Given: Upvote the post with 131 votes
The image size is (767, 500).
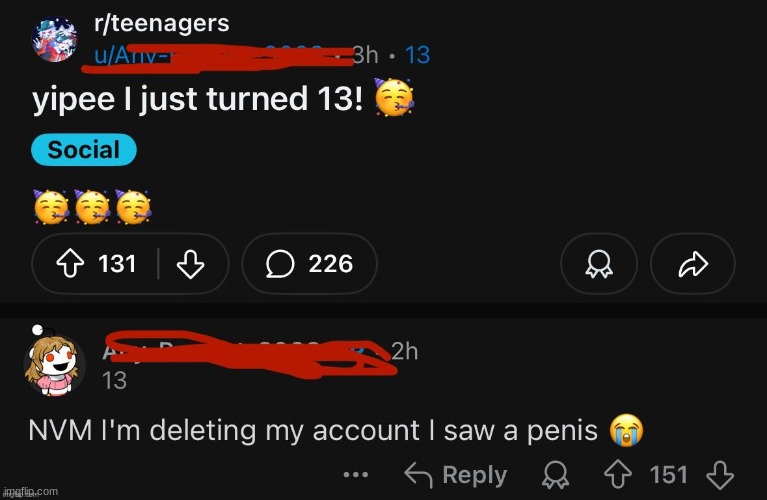Looking at the screenshot, I should (x=70, y=263).
